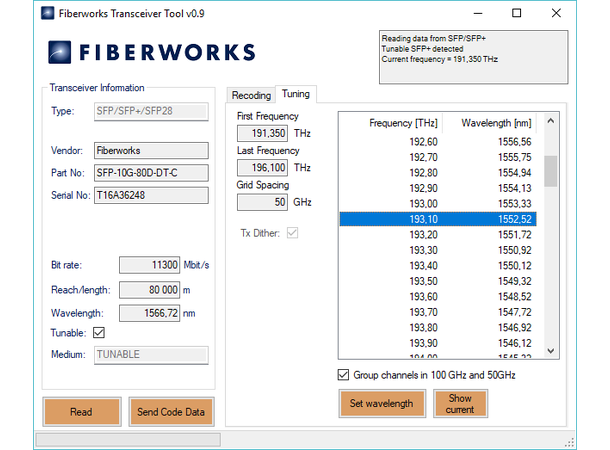Select the 193,50 THz row

click(x=438, y=281)
